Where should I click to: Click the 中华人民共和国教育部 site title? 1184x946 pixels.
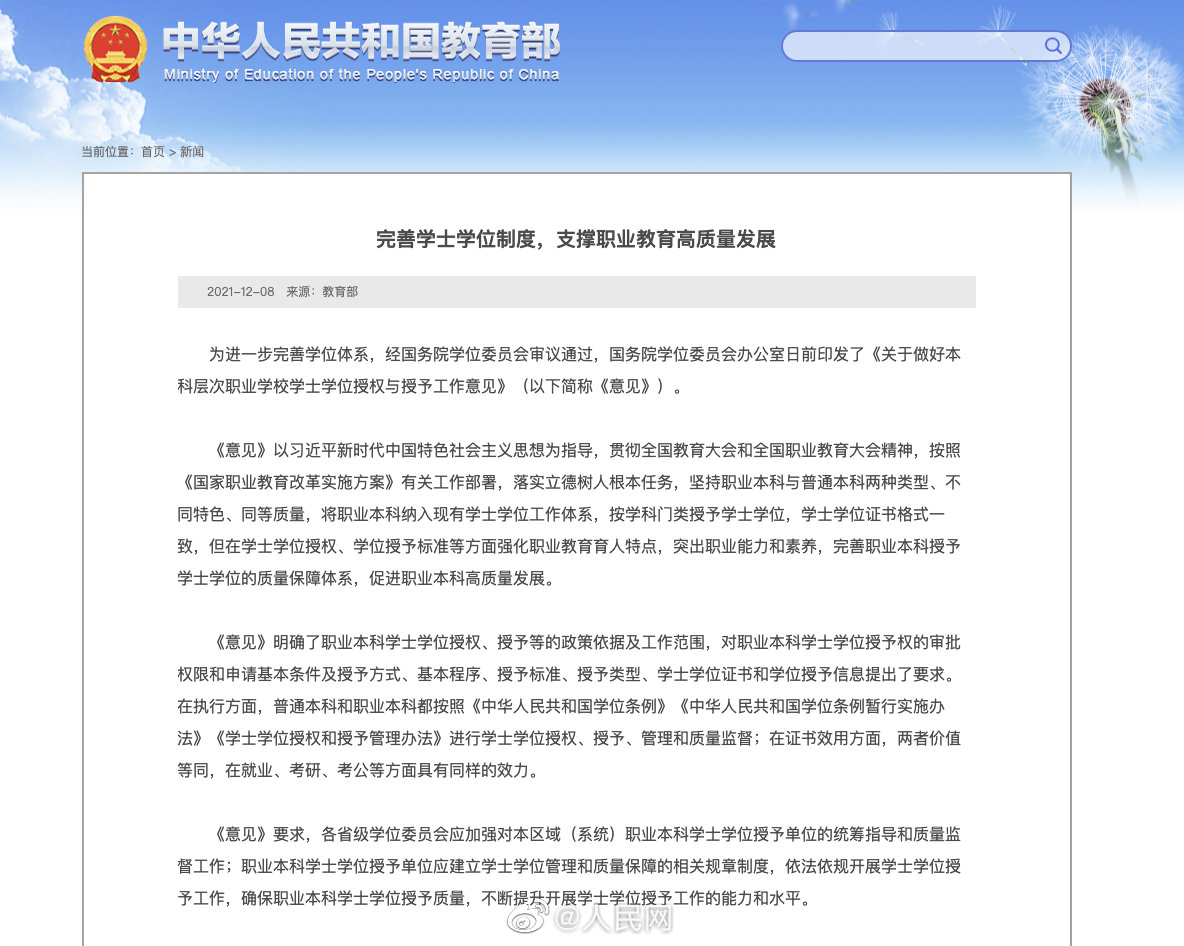coord(362,41)
